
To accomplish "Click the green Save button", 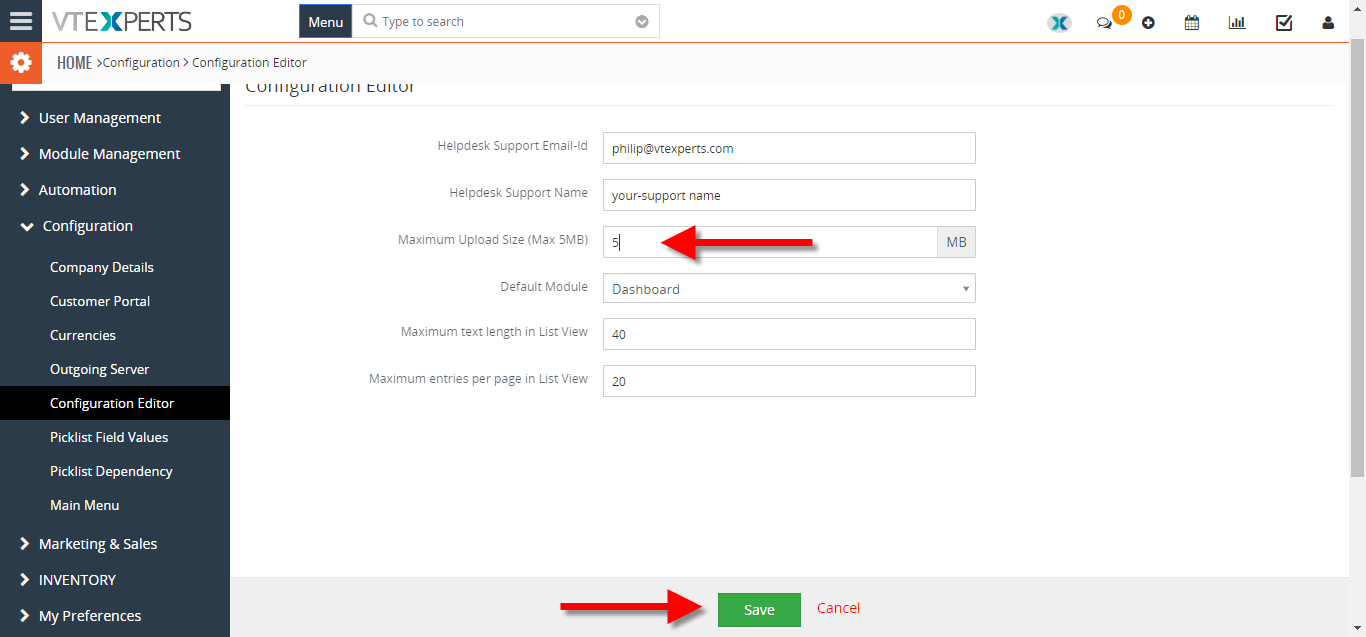I will pyautogui.click(x=759, y=610).
